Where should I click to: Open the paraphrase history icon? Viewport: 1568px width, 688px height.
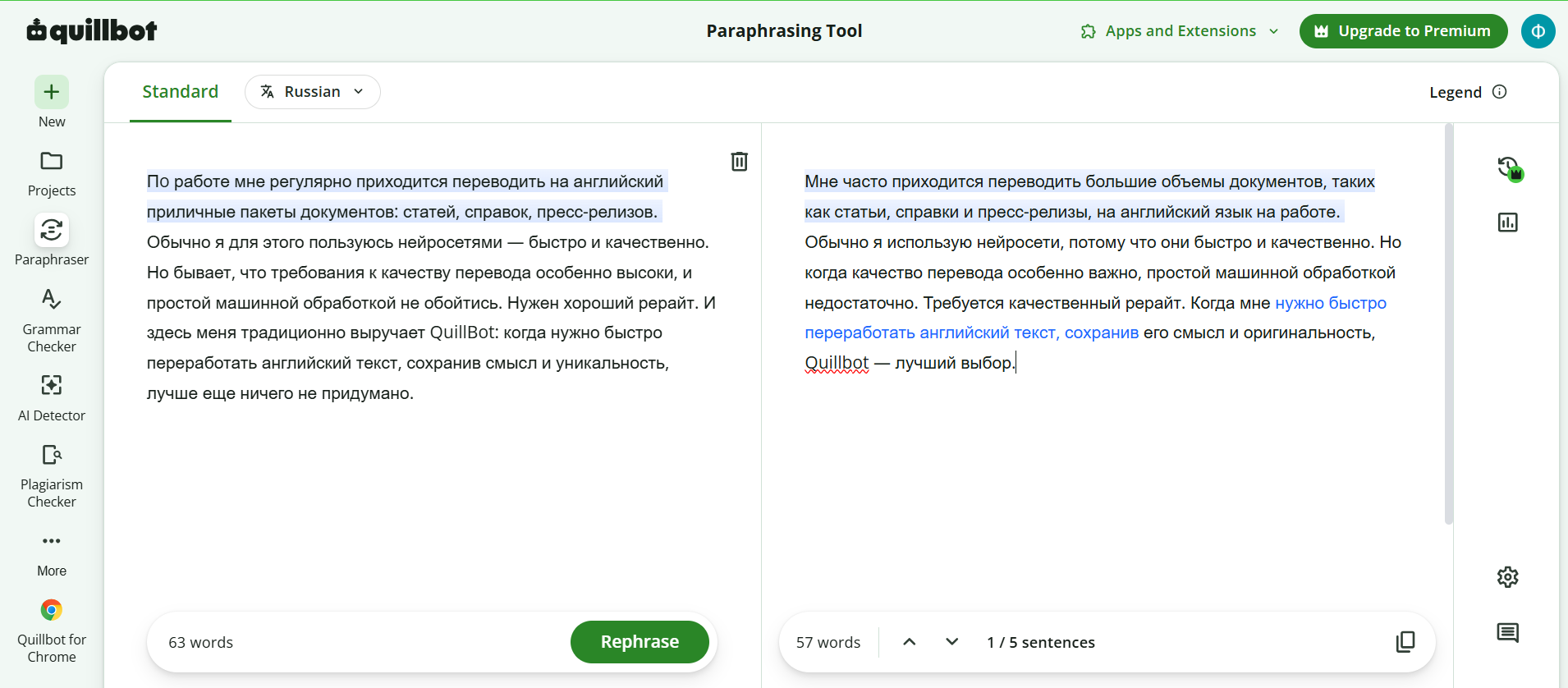tap(1509, 168)
